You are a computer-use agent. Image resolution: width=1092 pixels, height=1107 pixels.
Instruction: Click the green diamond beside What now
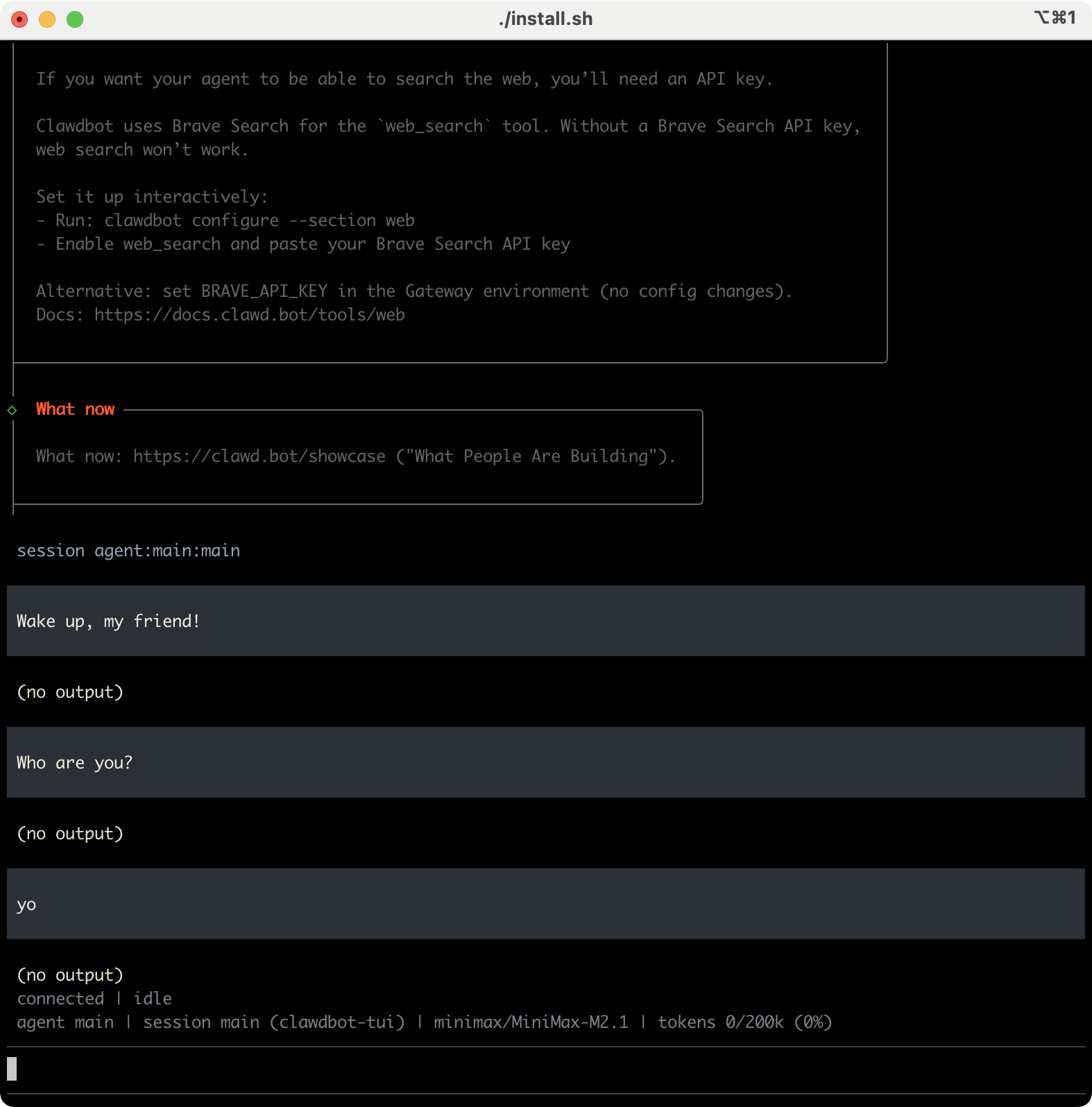(x=12, y=410)
